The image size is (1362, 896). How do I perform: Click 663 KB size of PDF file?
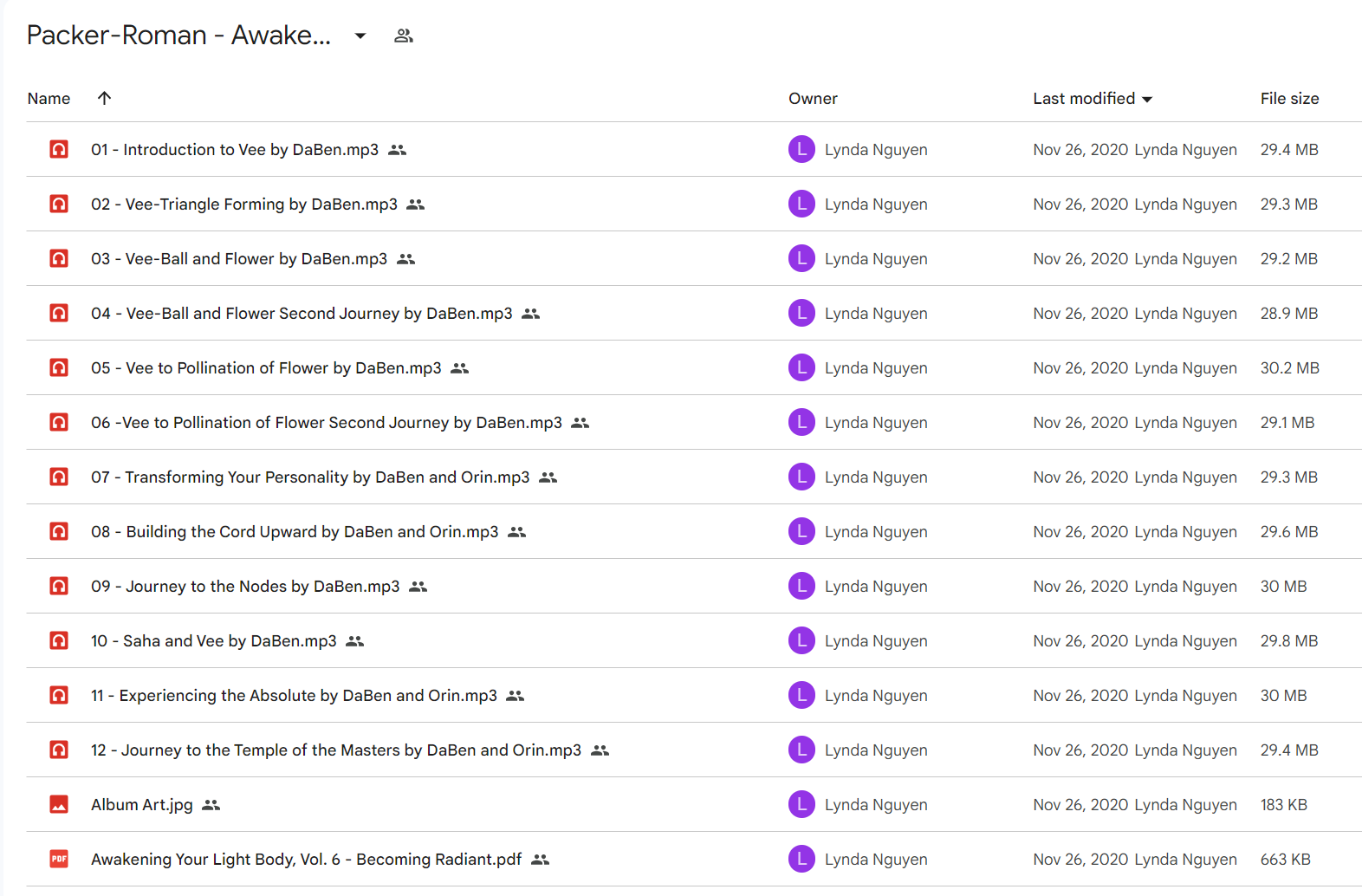1285,860
